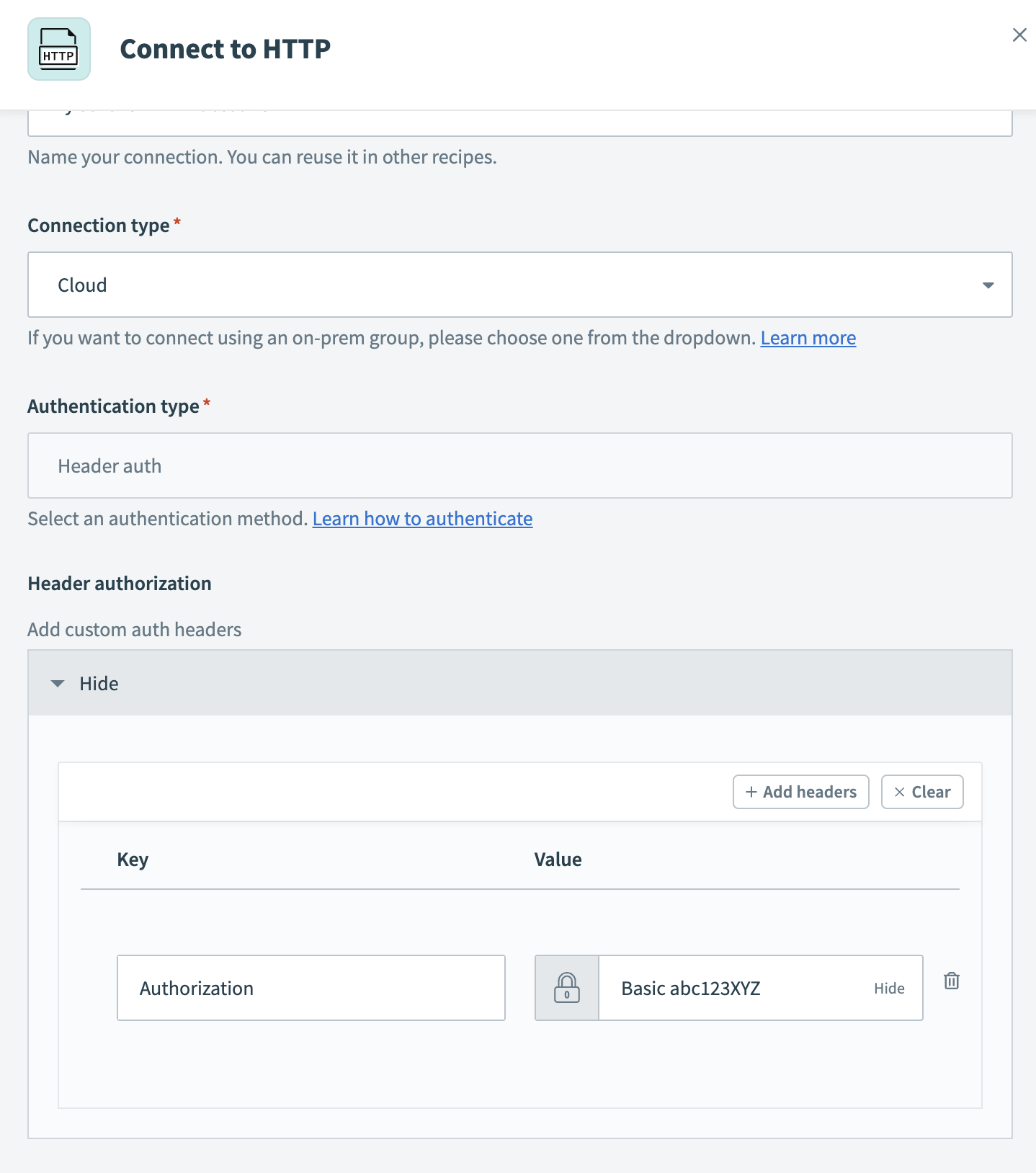
Task: Click the HTTP connector icon
Action: 58,48
